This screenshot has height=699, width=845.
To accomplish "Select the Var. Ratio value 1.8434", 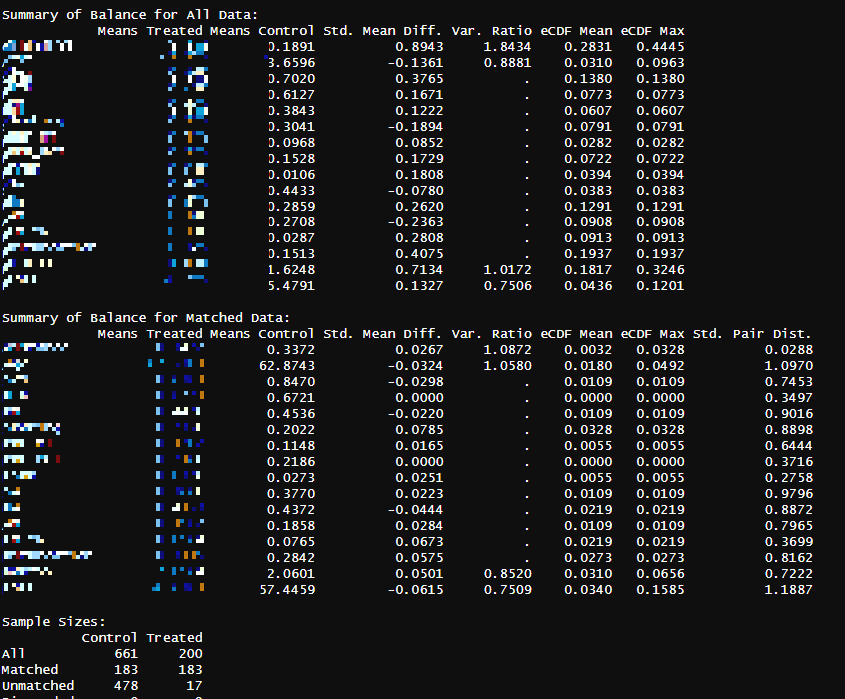I will pyautogui.click(x=507, y=47).
